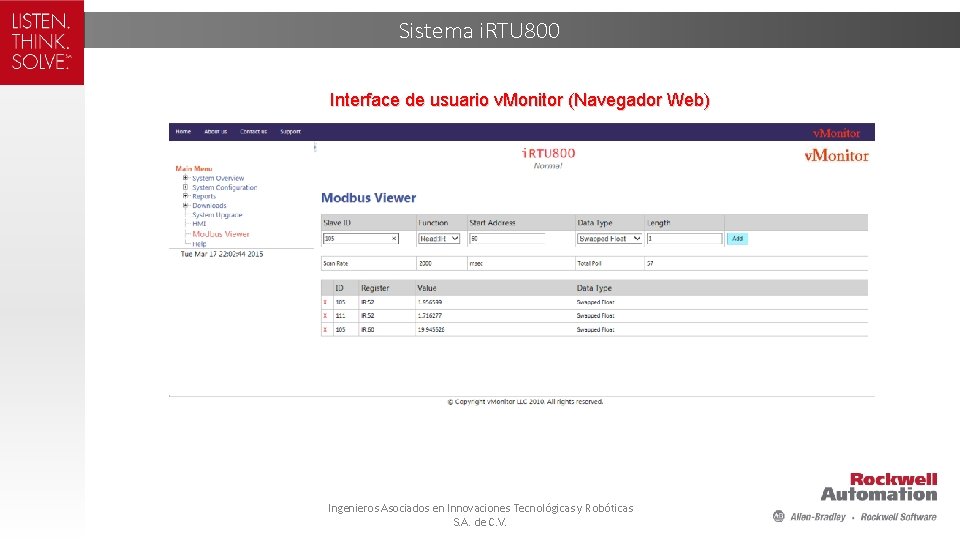
Task: Delete the row with value ending 6599
Action: [325, 302]
